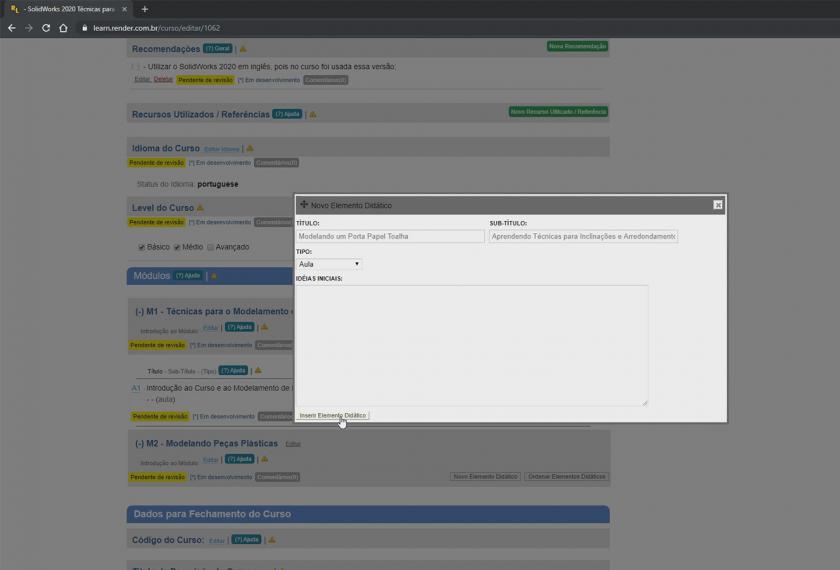This screenshot has height=570, width=840.
Task: Switch to the SolidWorks 2020 browser tab
Action: (65, 9)
